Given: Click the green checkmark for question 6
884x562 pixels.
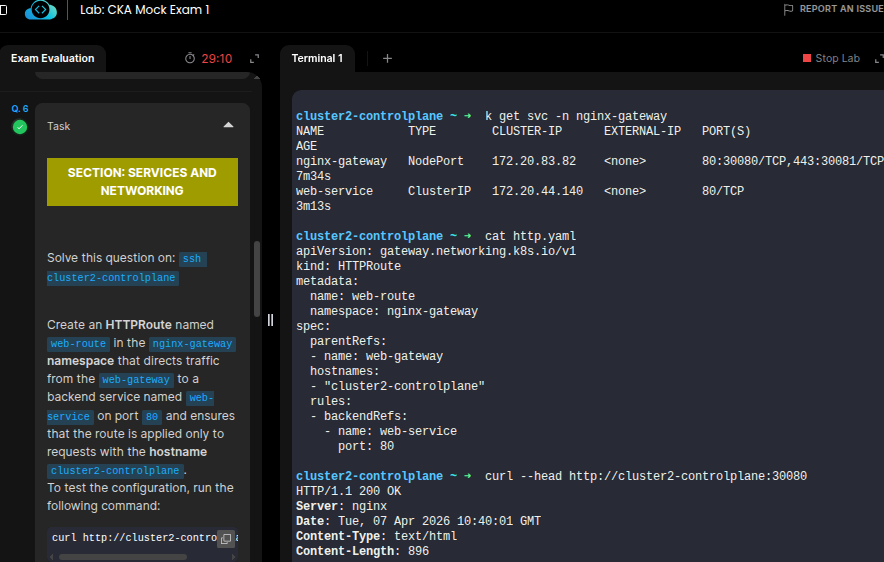Looking at the screenshot, I should pos(19,127).
